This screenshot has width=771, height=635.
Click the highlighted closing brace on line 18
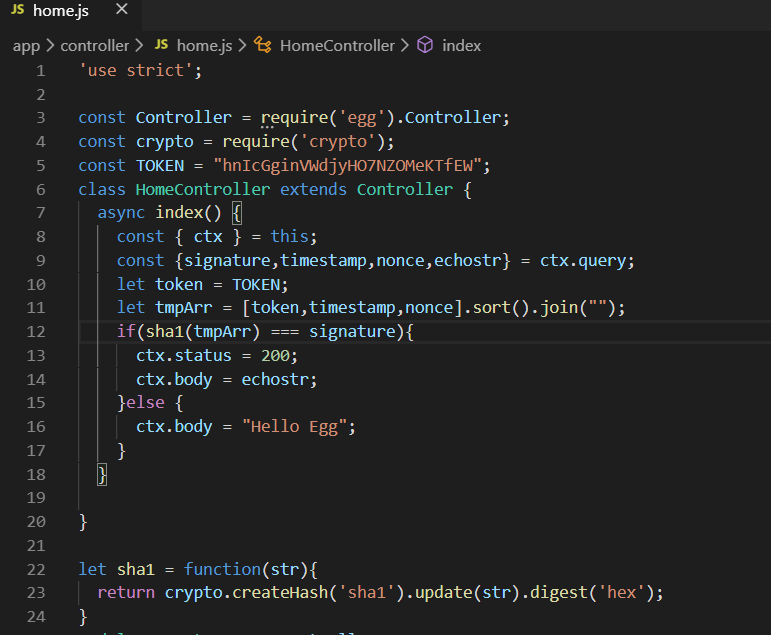click(x=102, y=474)
